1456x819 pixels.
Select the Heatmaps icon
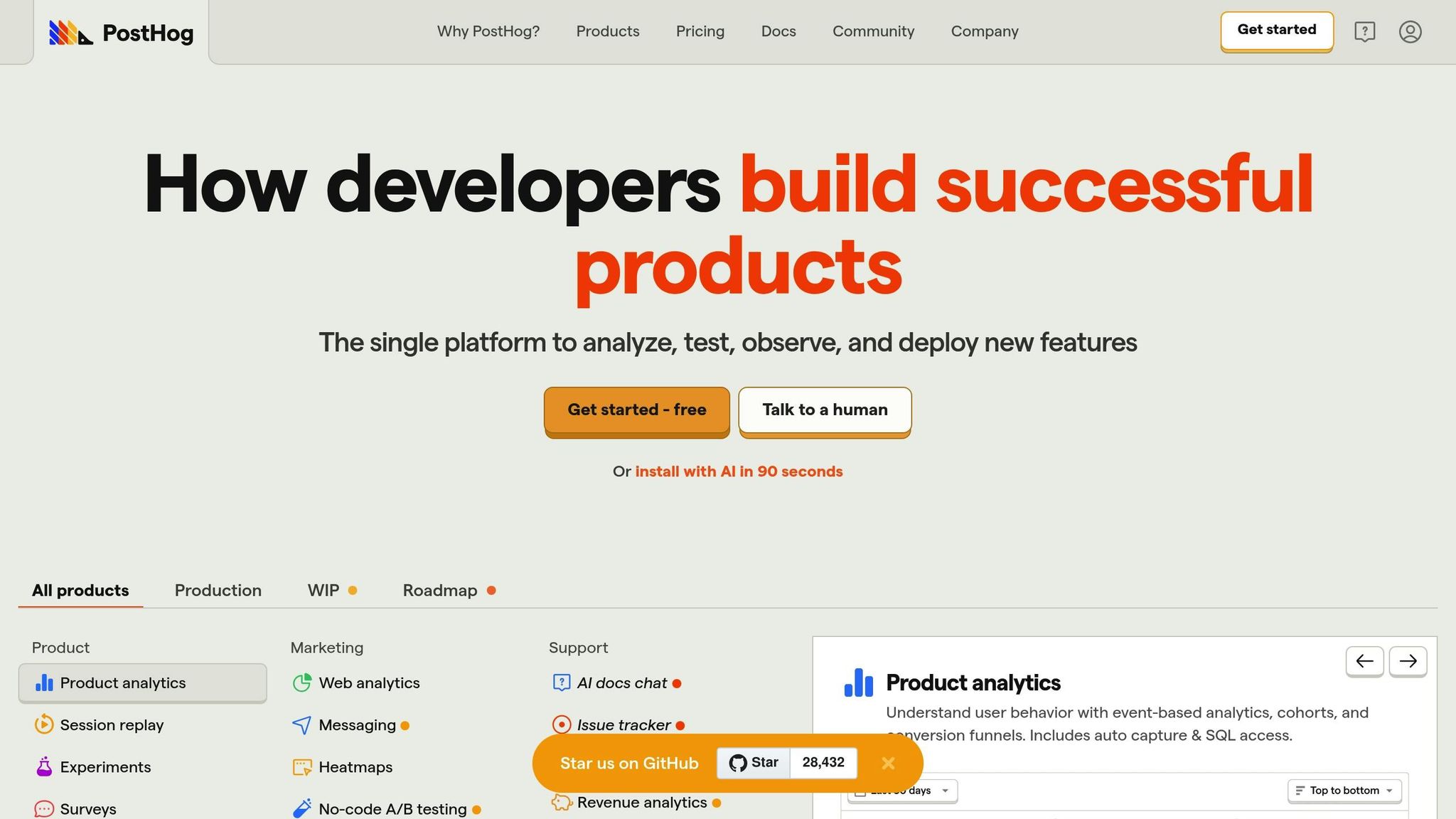302,767
